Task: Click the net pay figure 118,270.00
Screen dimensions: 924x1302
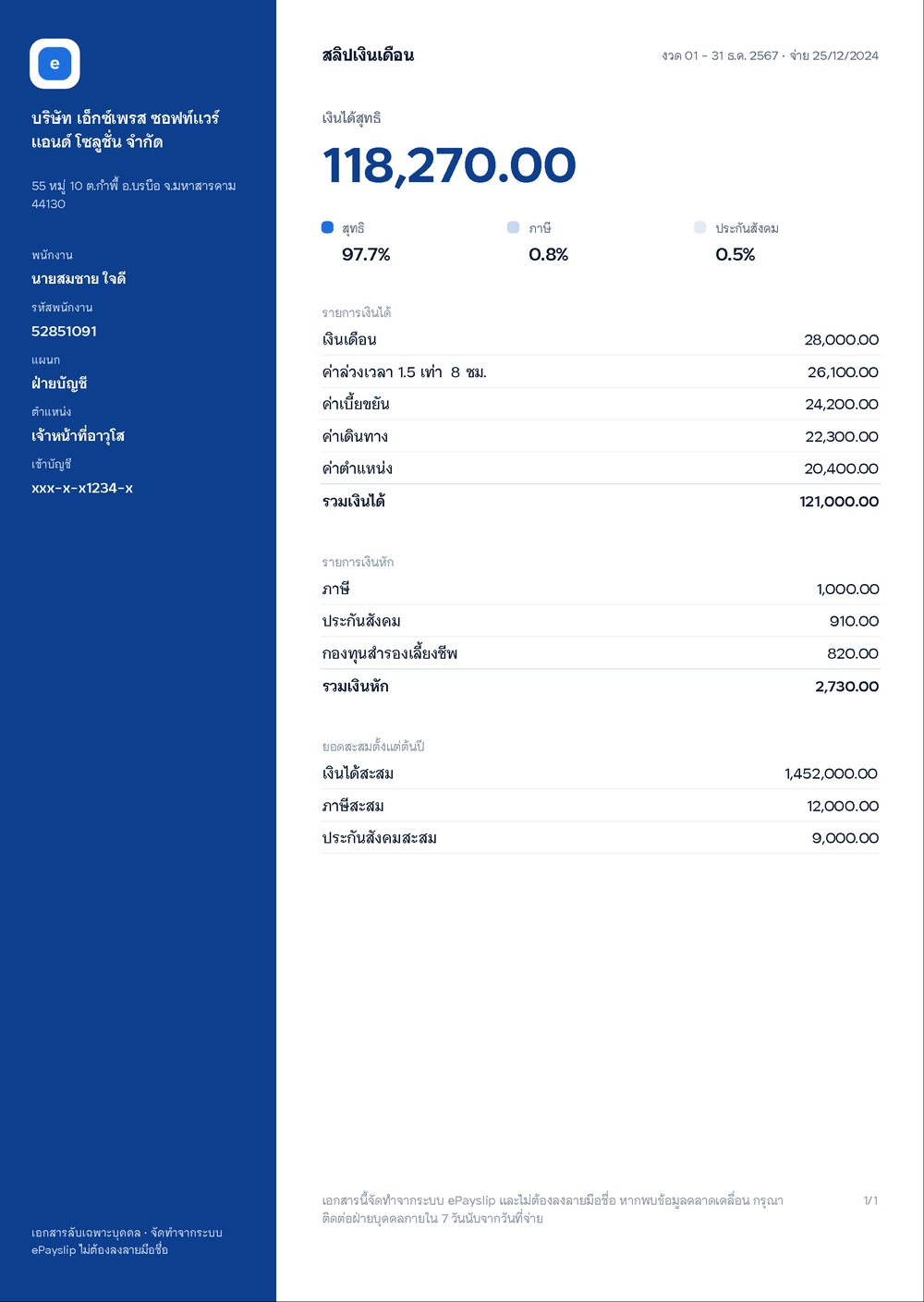Action: tap(449, 165)
